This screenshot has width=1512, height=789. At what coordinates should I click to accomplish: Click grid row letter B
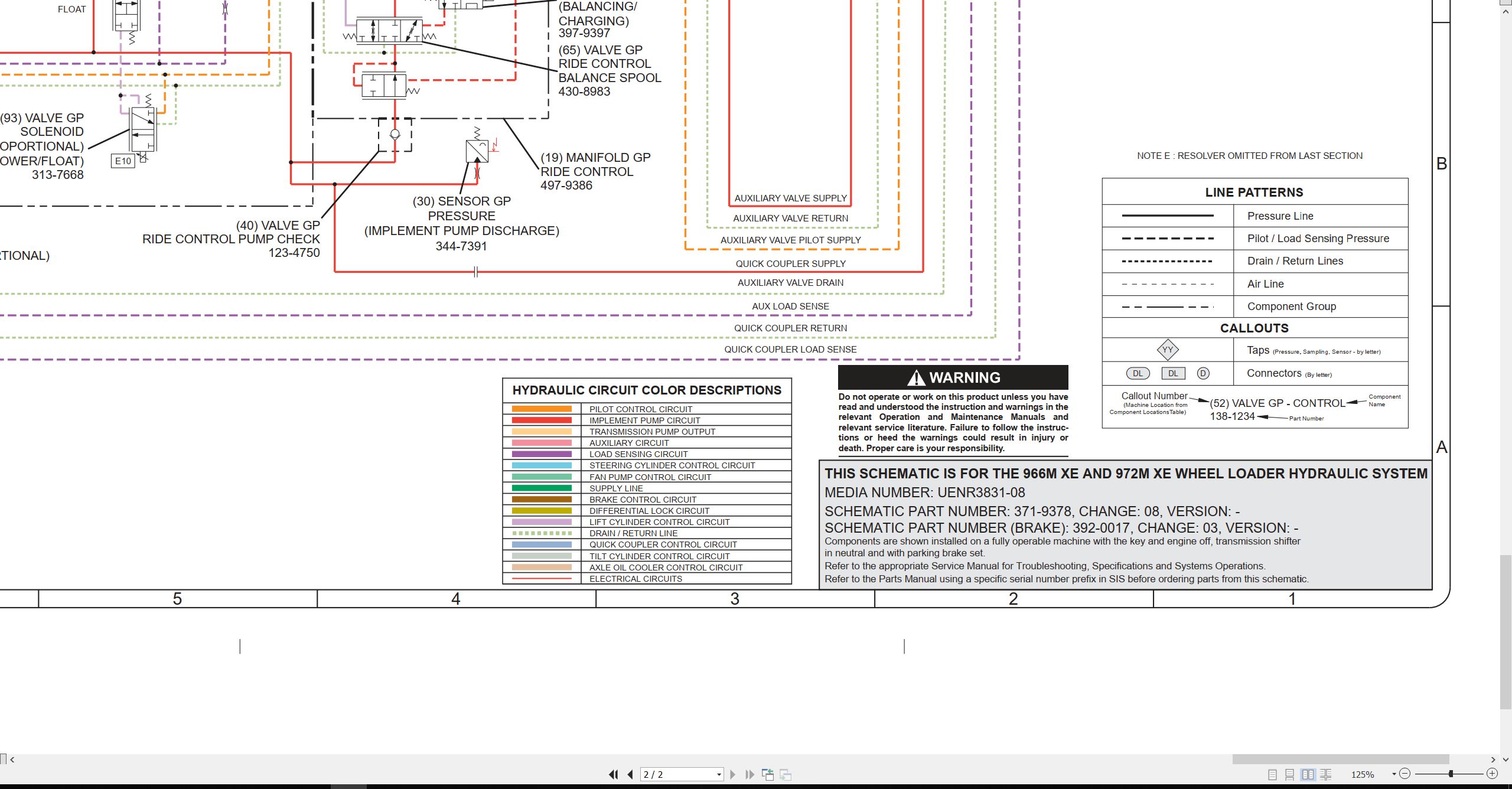[1442, 164]
